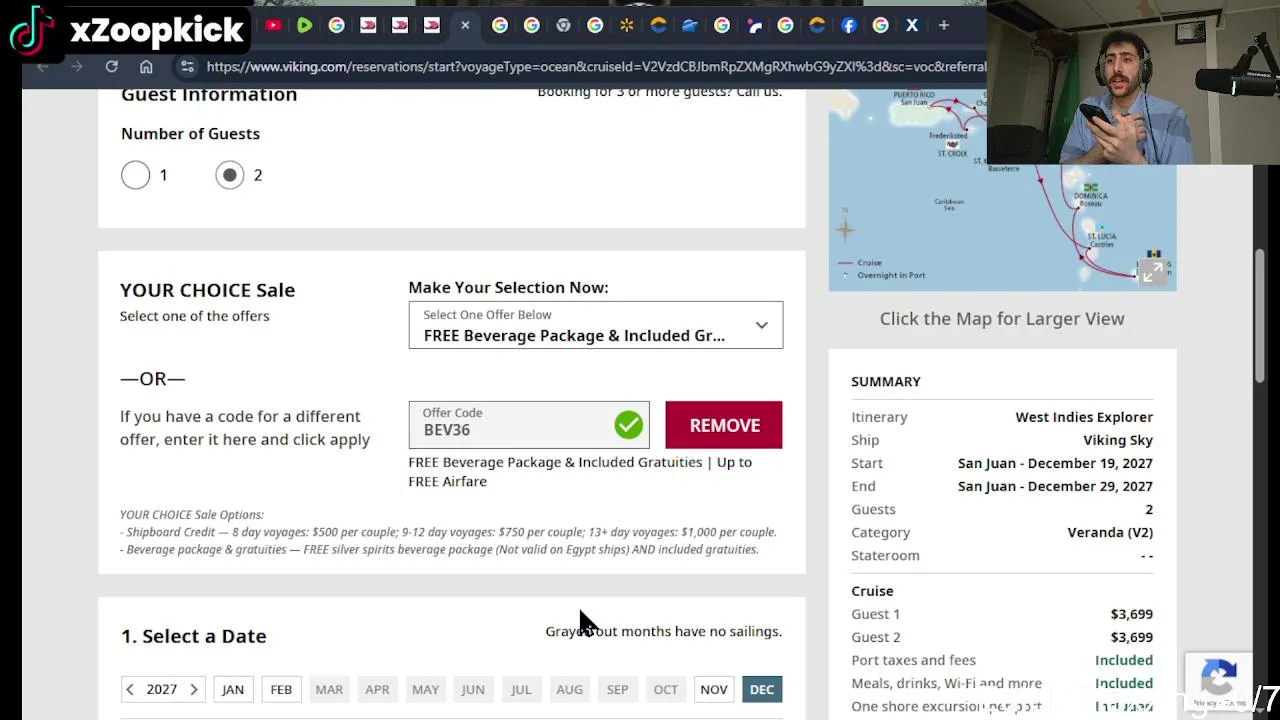Close the current Viking reservations tab
Image resolution: width=1280 pixels, height=720 pixels.
click(x=465, y=25)
